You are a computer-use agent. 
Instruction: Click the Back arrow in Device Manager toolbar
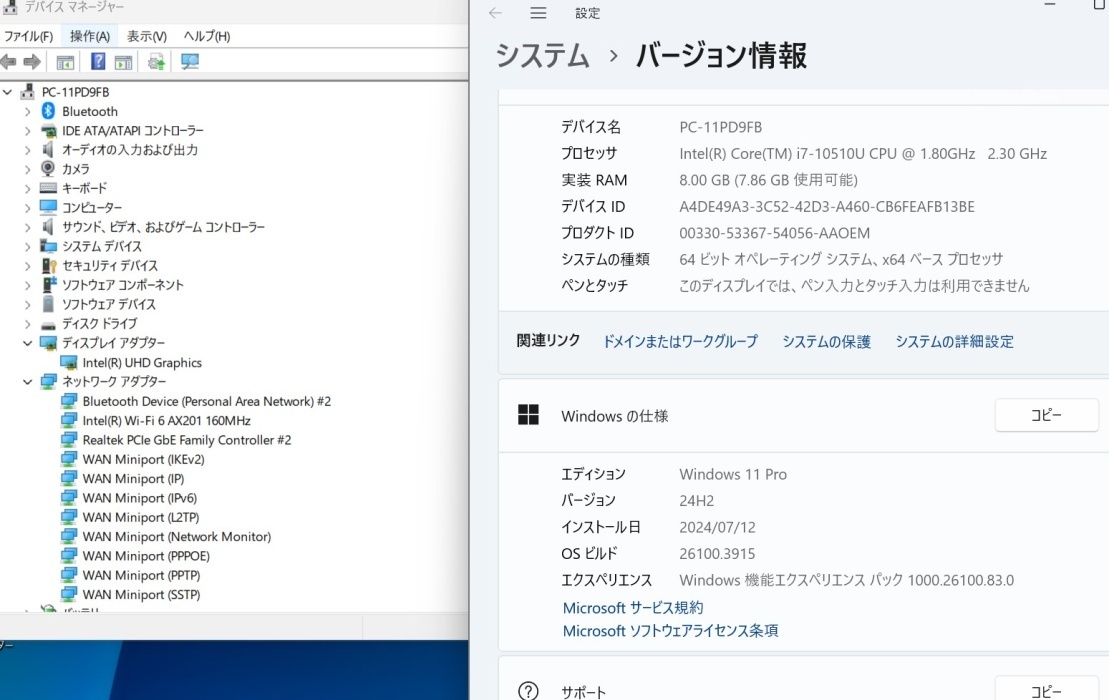coord(8,62)
